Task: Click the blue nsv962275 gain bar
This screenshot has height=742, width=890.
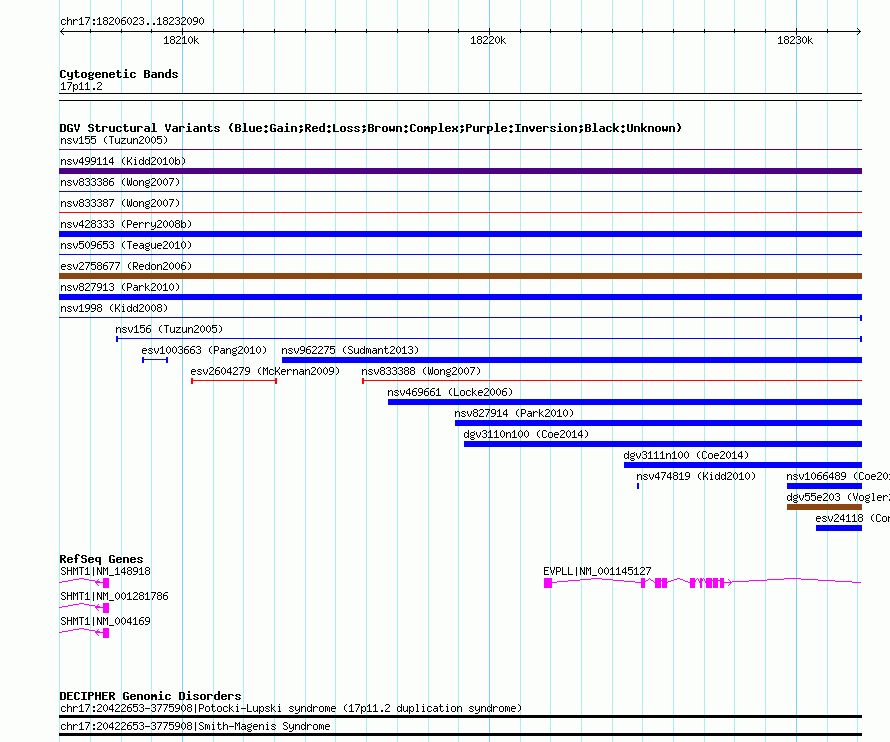Action: click(572, 360)
